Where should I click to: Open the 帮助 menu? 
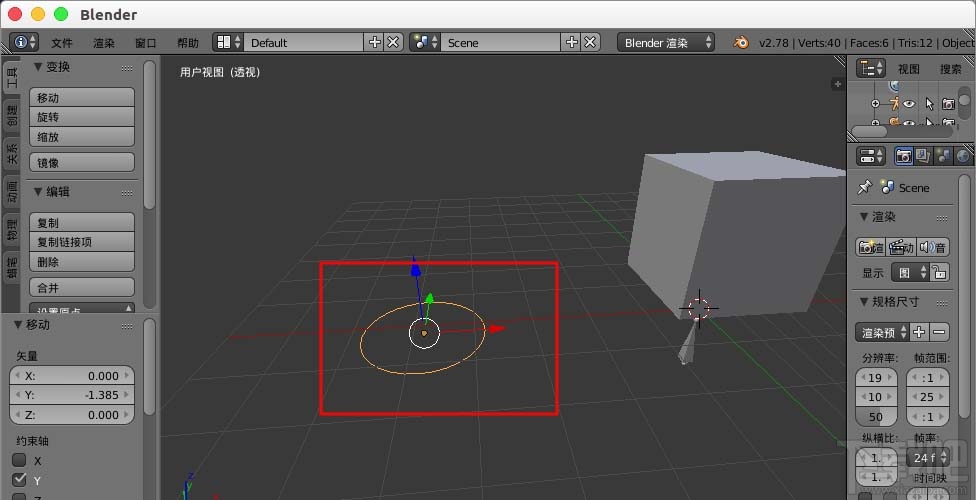coord(188,43)
